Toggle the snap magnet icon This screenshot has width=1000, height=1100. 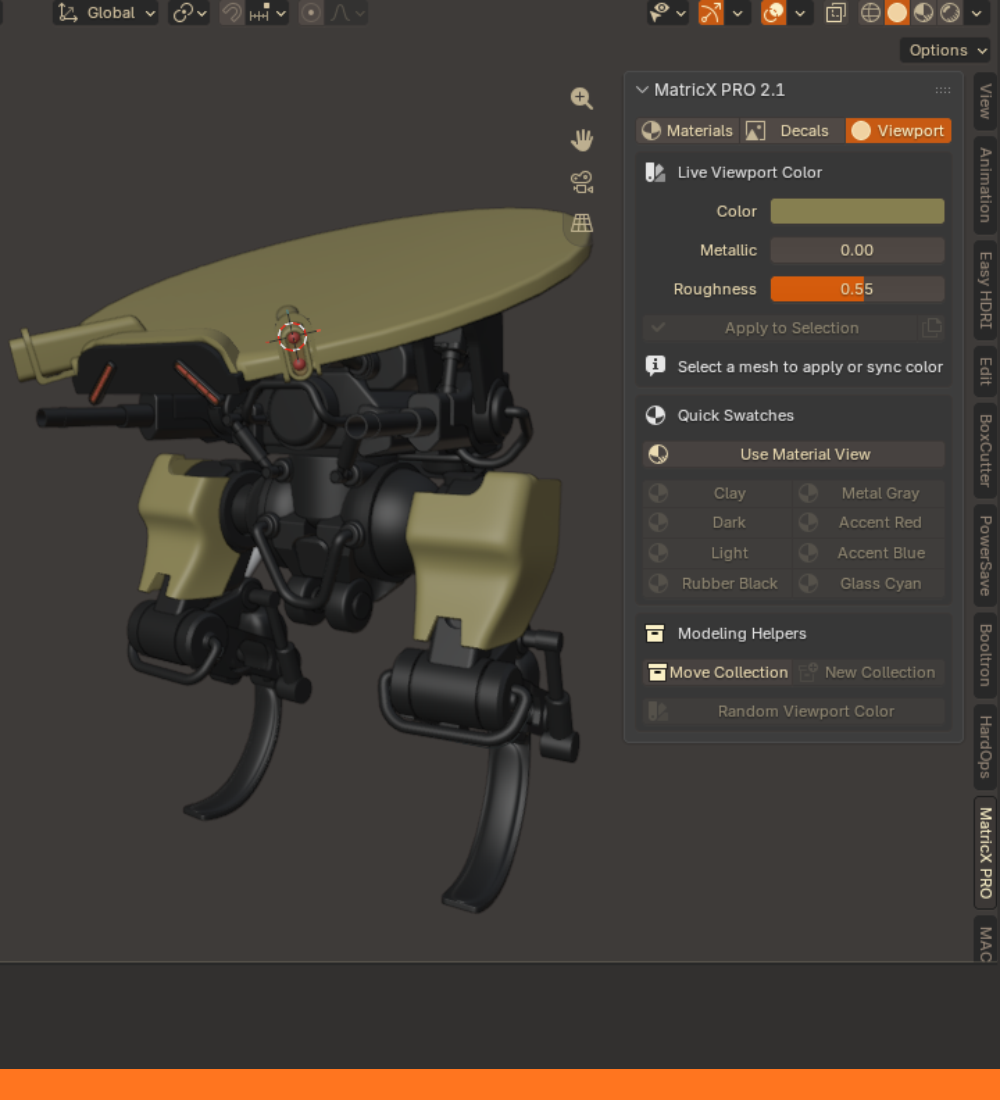pyautogui.click(x=232, y=13)
